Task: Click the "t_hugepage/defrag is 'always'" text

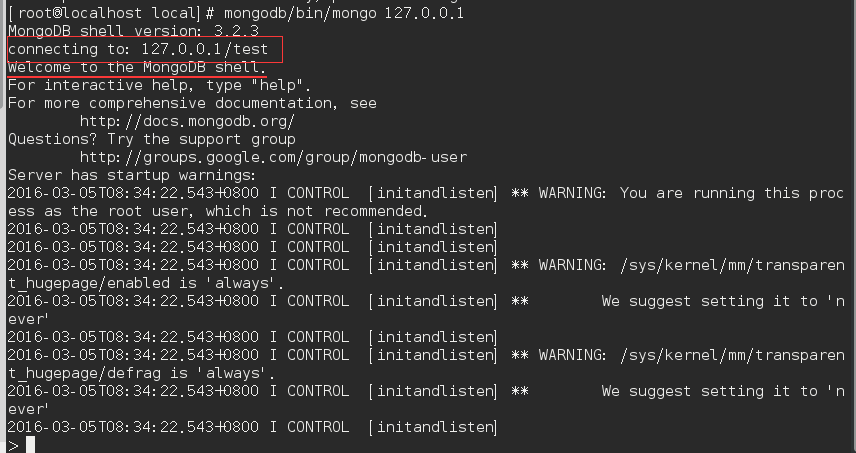Action: click(142, 373)
